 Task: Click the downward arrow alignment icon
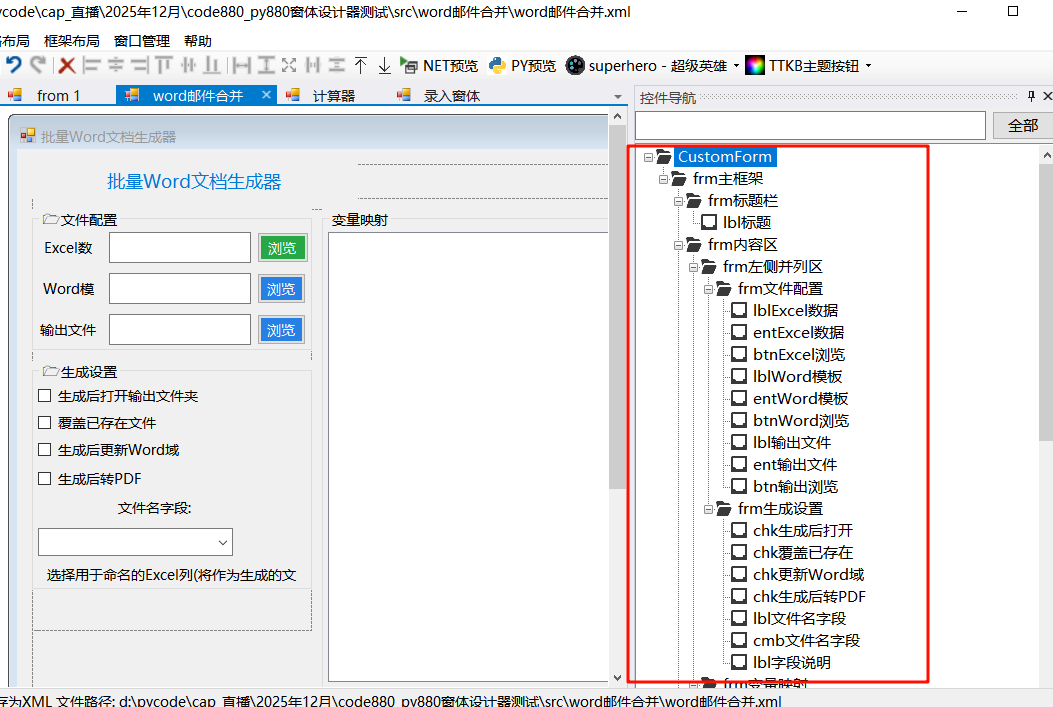[384, 65]
